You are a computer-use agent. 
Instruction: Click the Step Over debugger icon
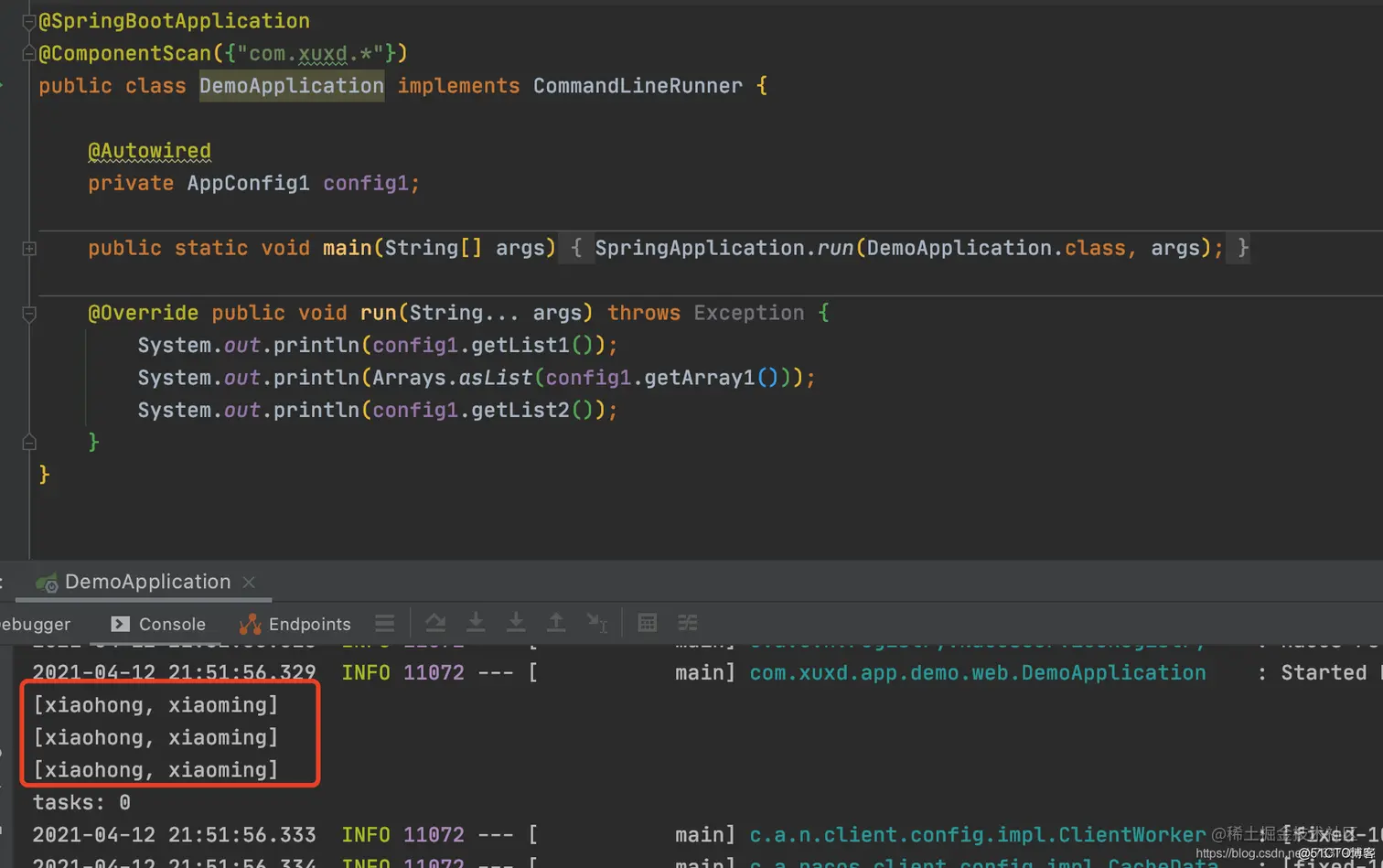tap(435, 623)
